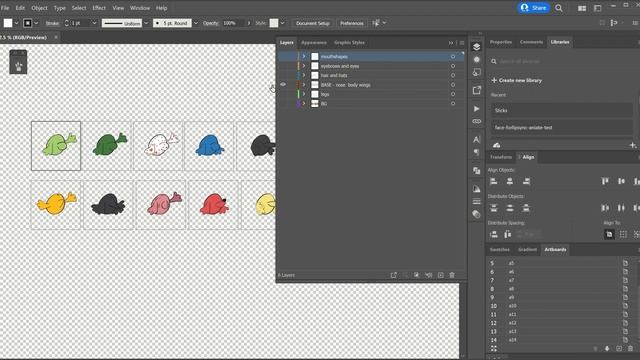640x360 pixels.
Task: Expand the BASE layer
Action: tap(304, 84)
